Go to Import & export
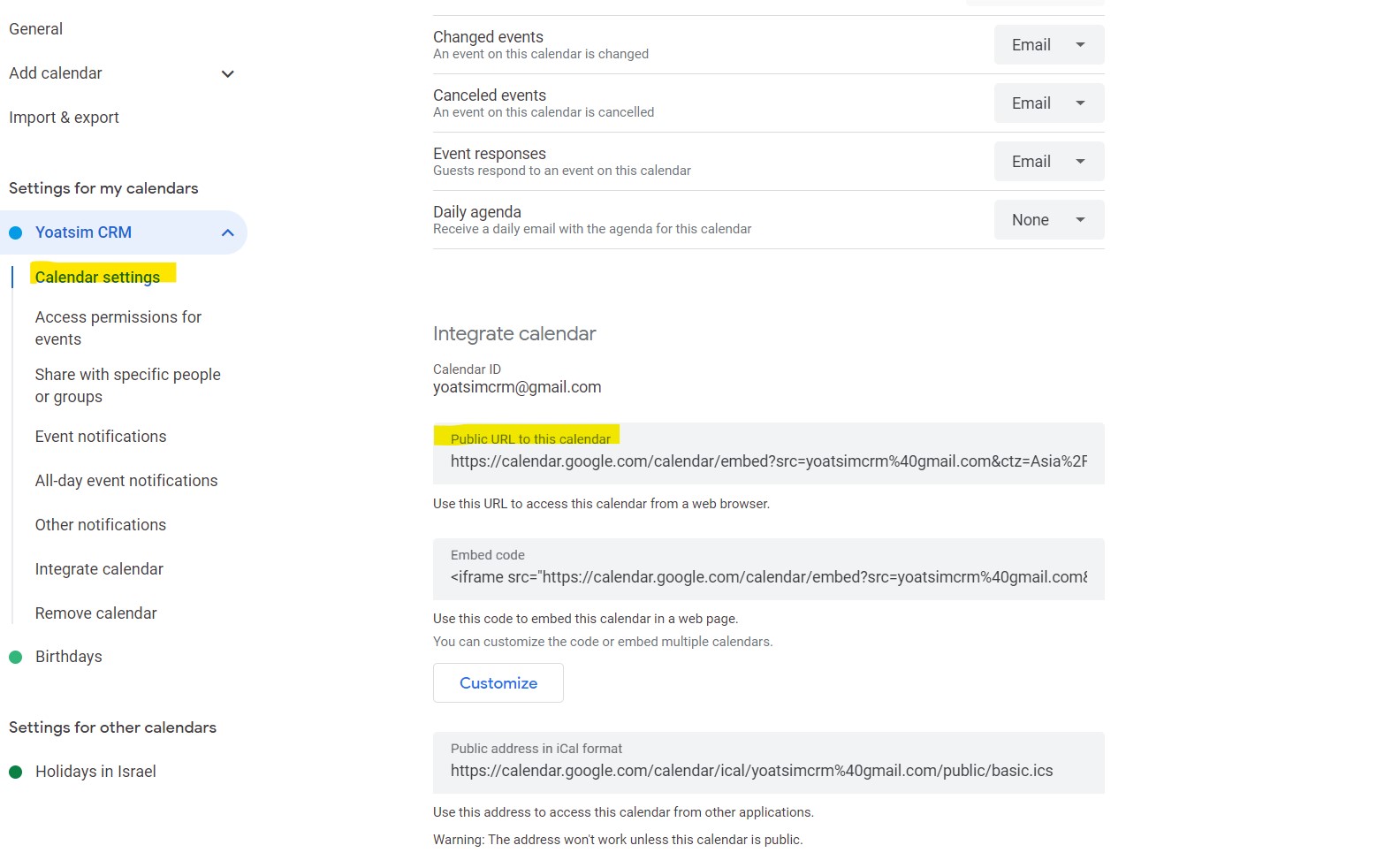 [64, 118]
